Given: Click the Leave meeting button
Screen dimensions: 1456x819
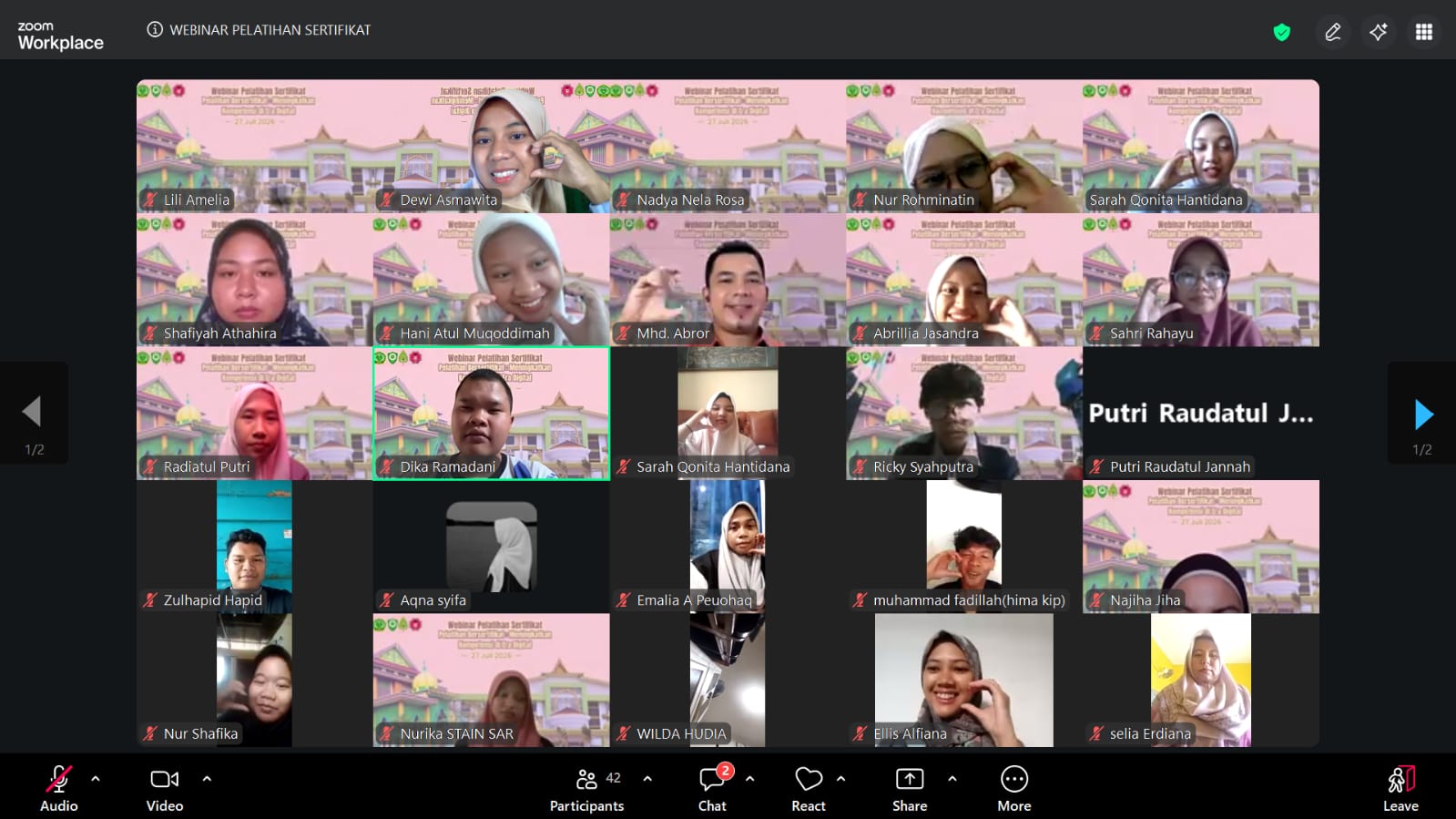Looking at the screenshot, I should click(1400, 788).
